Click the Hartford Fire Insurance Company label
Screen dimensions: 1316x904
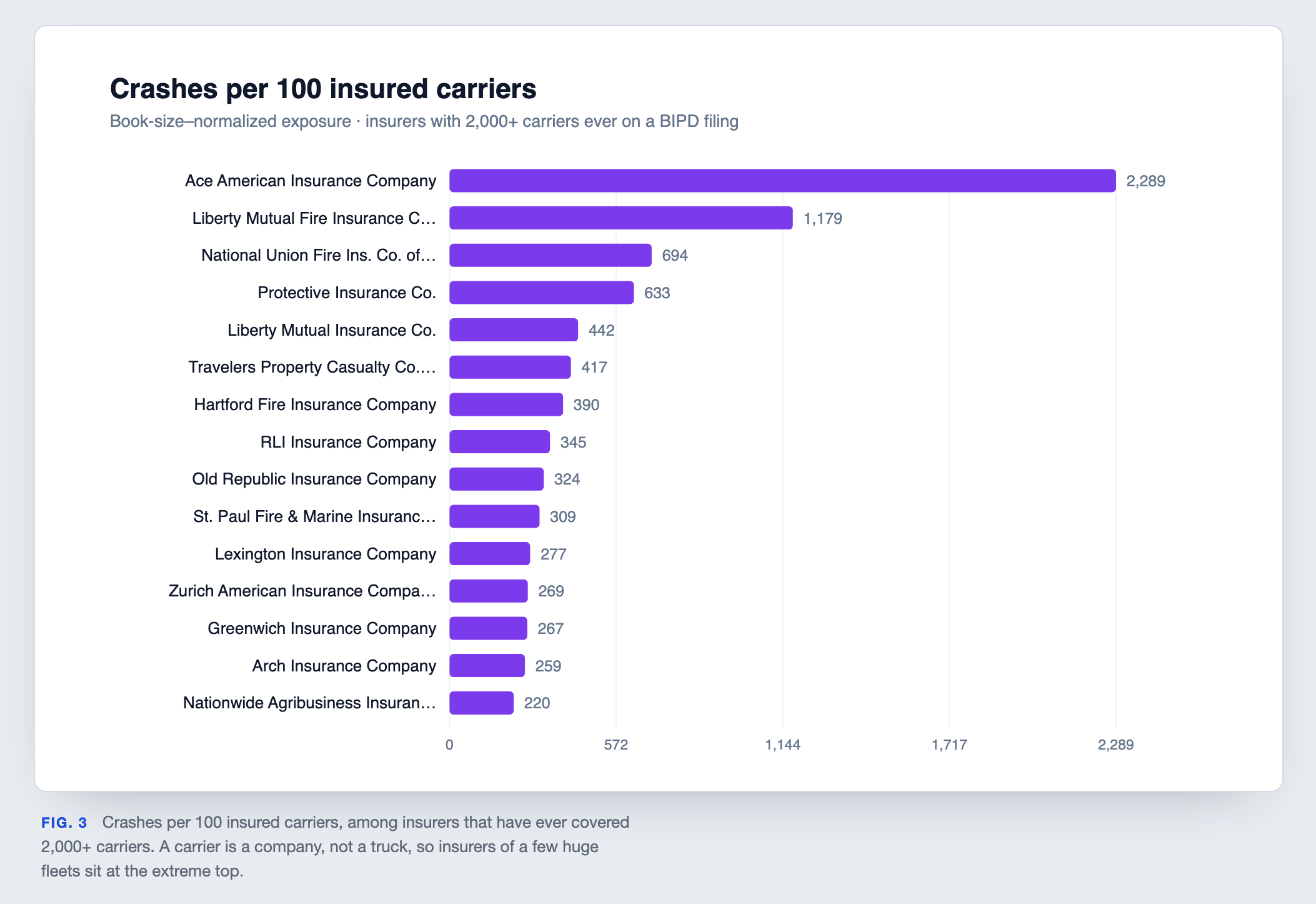pos(315,404)
